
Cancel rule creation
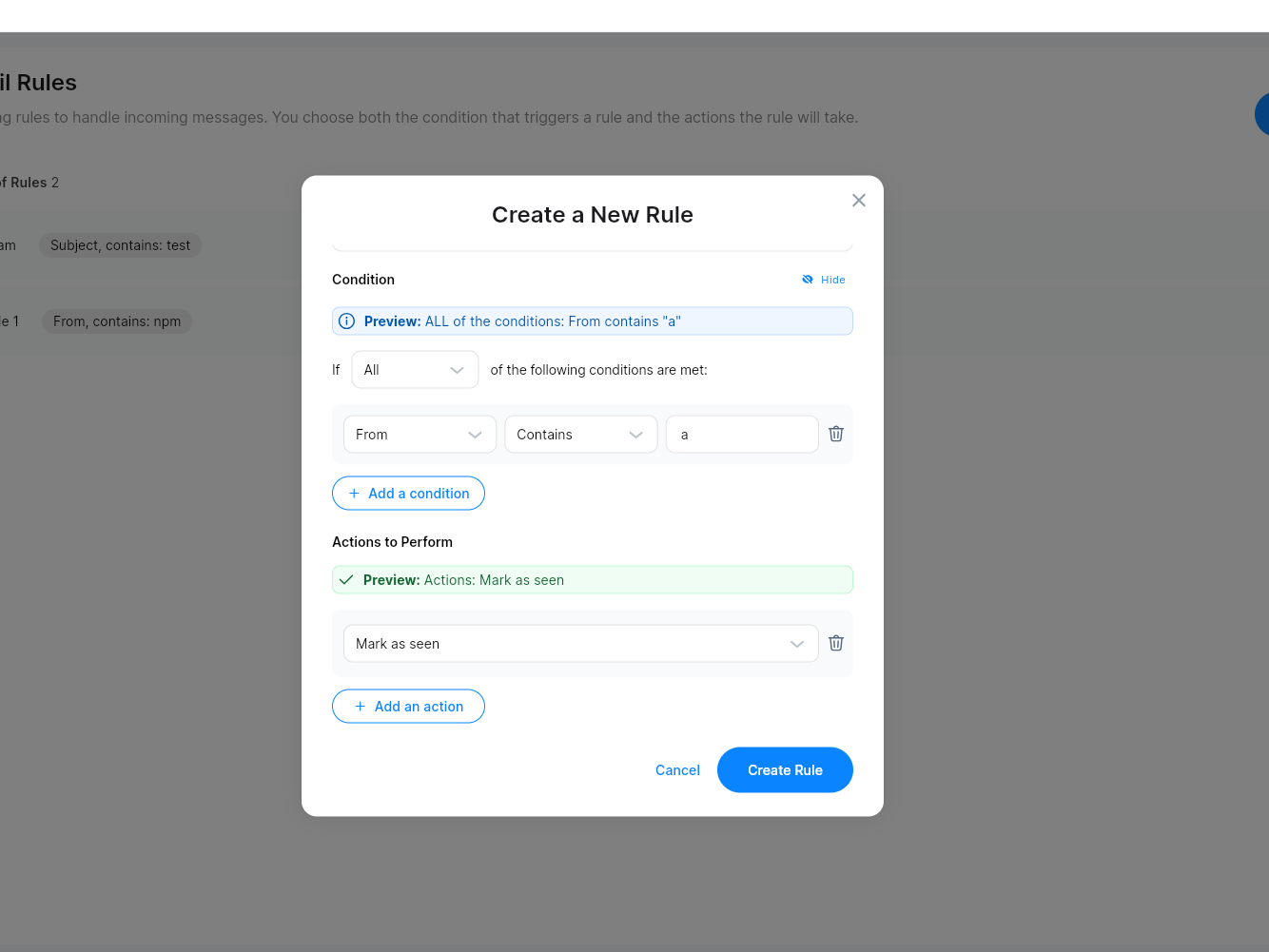click(x=677, y=770)
